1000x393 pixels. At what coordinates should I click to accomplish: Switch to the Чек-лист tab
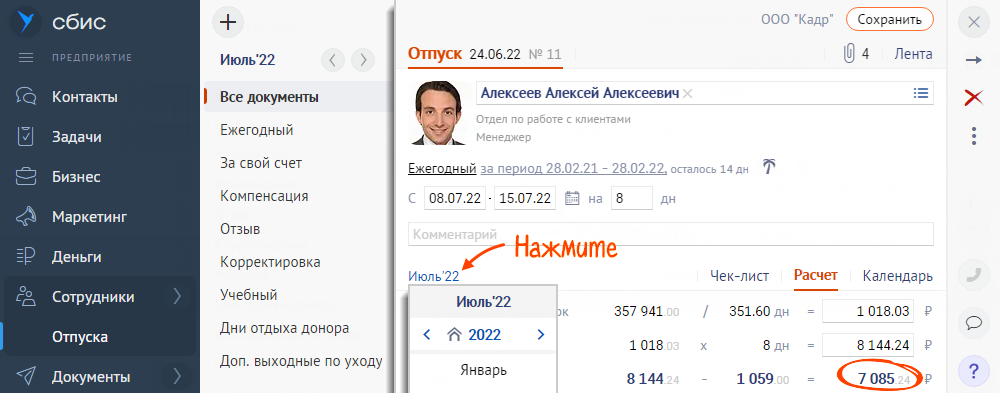tap(740, 276)
